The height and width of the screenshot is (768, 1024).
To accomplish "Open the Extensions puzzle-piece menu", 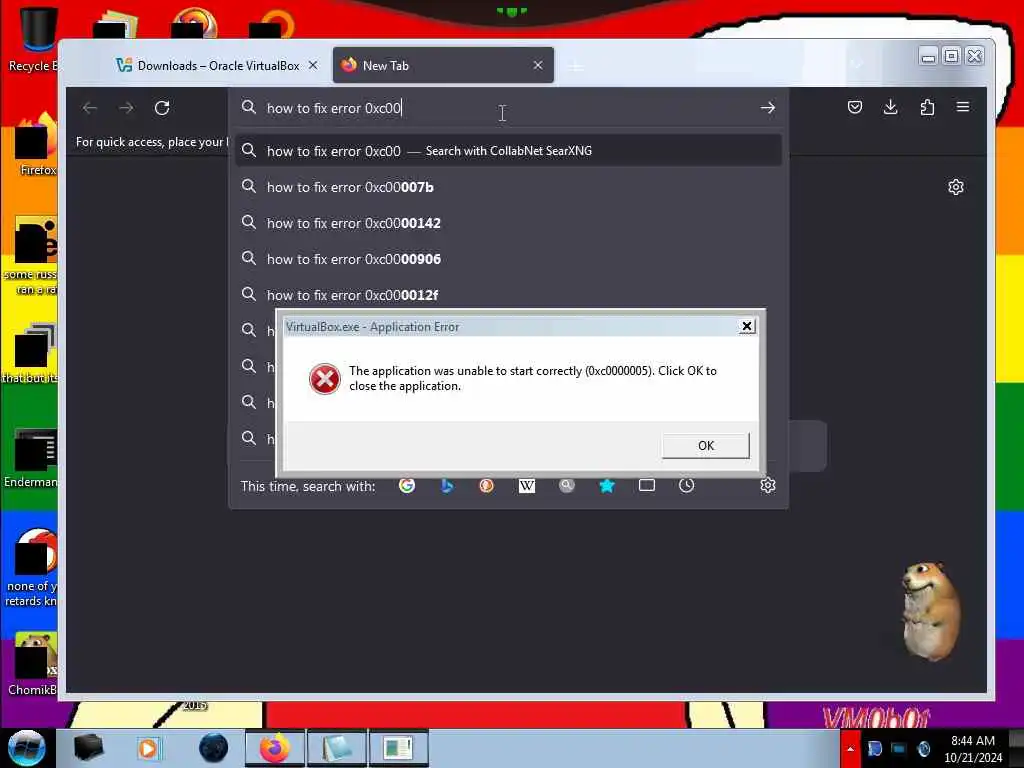I will (x=927, y=107).
